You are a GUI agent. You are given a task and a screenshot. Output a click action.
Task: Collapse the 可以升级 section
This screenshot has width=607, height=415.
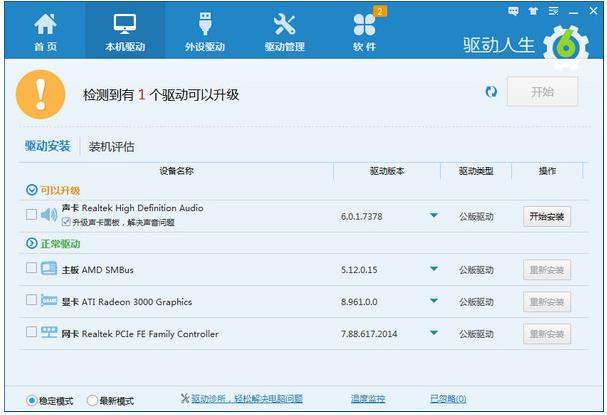pyautogui.click(x=31, y=190)
